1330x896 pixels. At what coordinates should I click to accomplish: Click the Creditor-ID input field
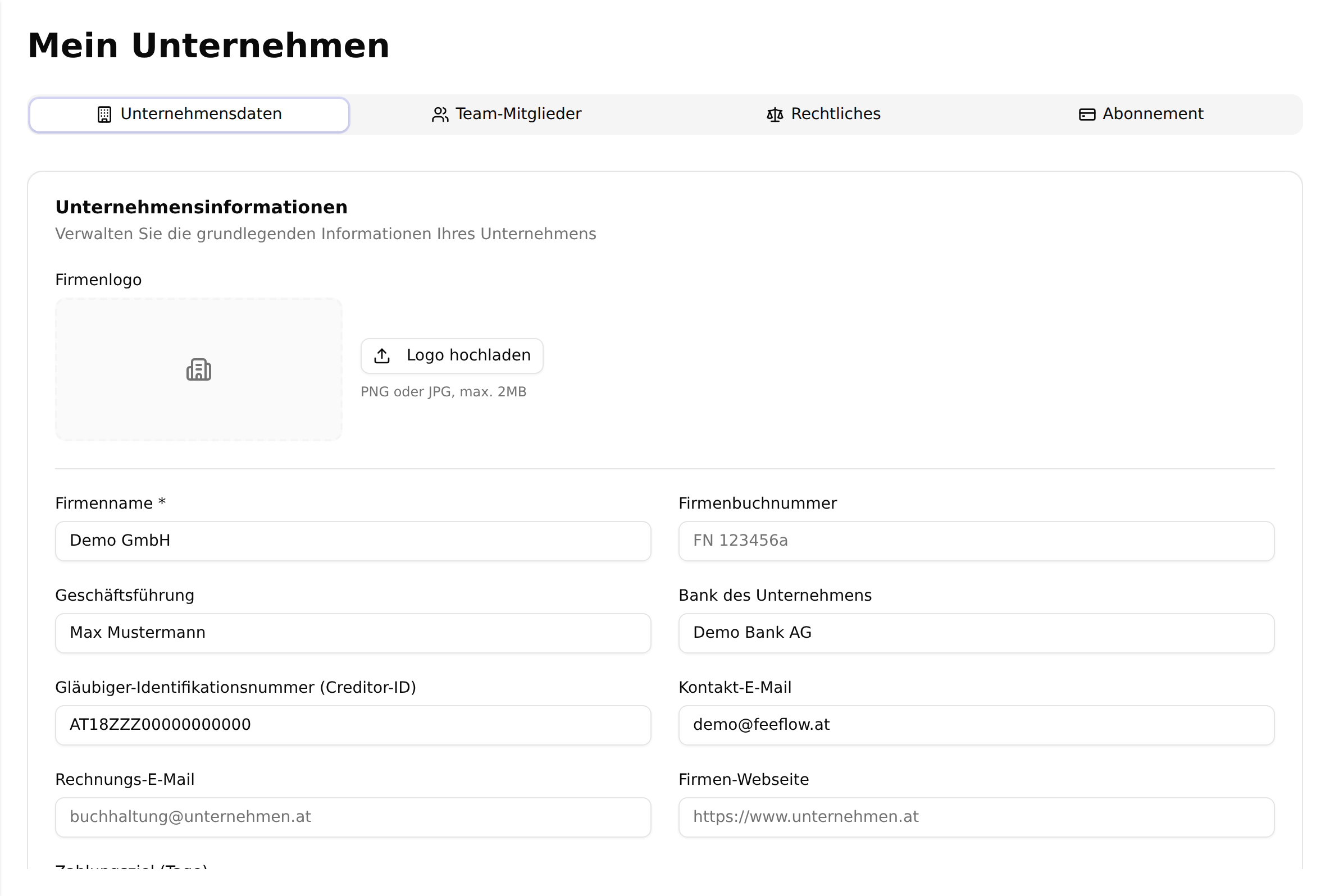click(x=353, y=725)
